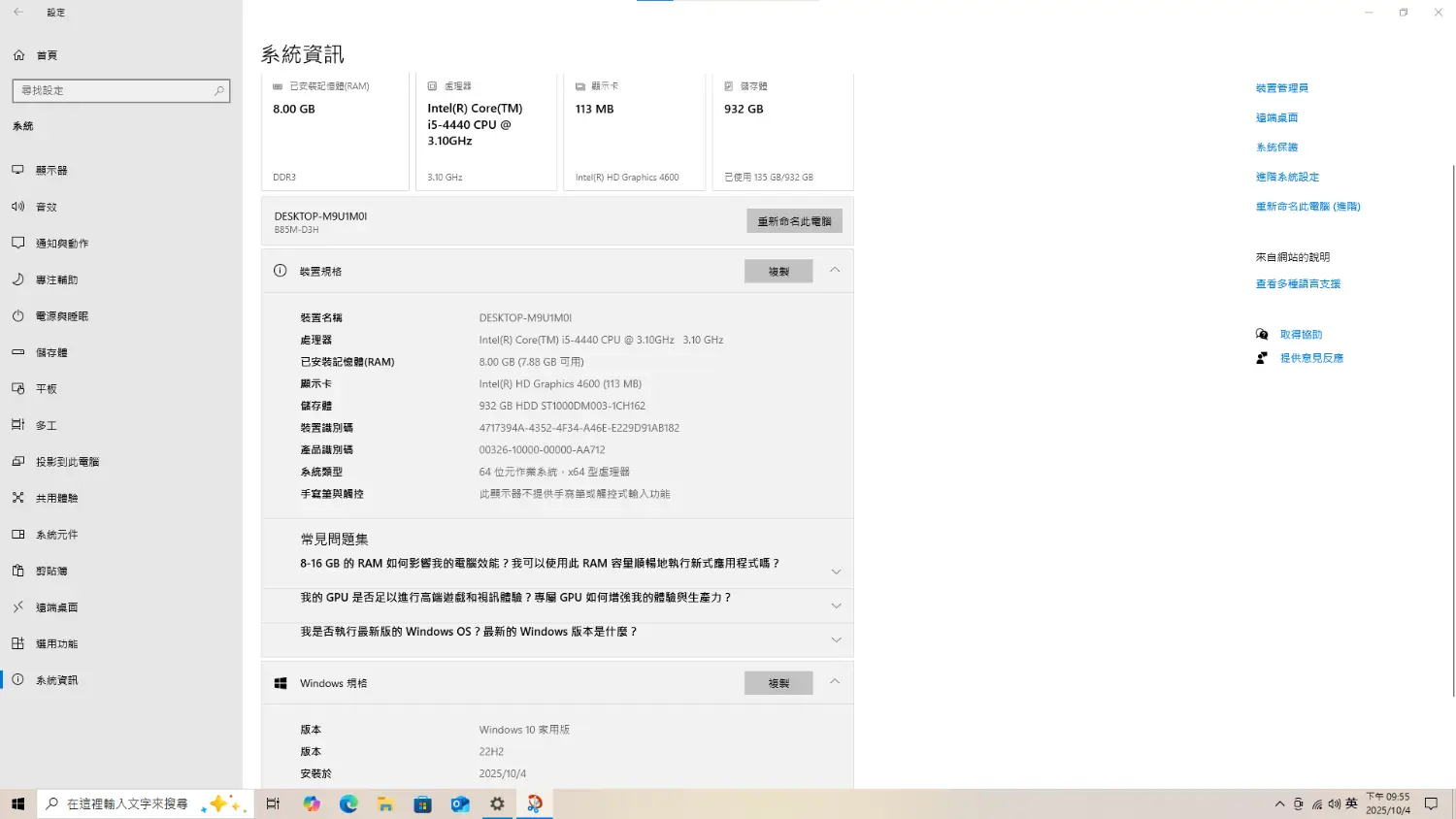This screenshot has height=819, width=1456.
Task: Open 電源與睡眠 power settings icon
Action: [x=17, y=316]
